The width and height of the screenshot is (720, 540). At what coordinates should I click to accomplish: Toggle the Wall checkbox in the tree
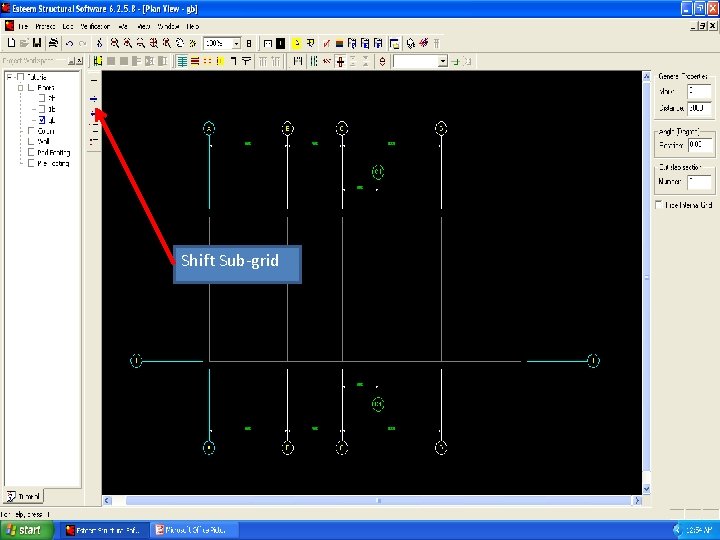point(31,141)
